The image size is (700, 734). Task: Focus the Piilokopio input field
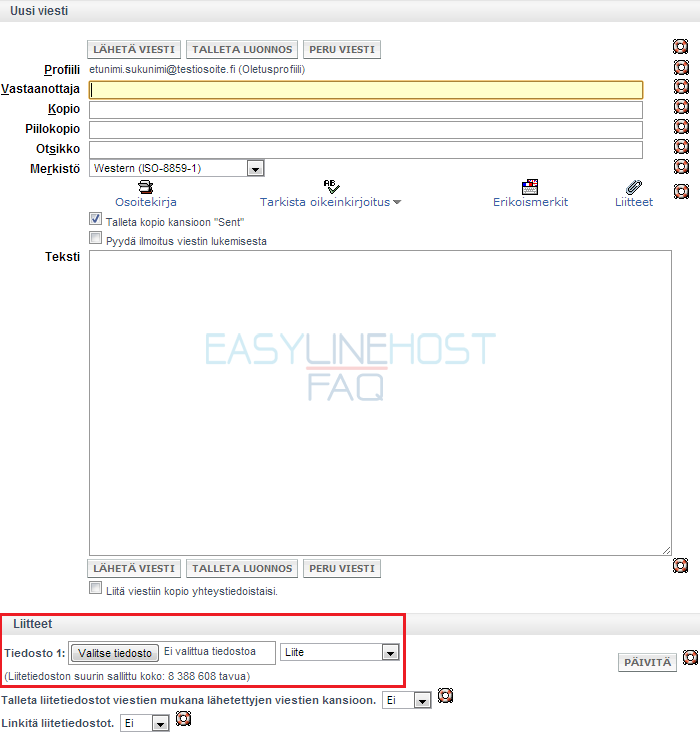pos(366,130)
